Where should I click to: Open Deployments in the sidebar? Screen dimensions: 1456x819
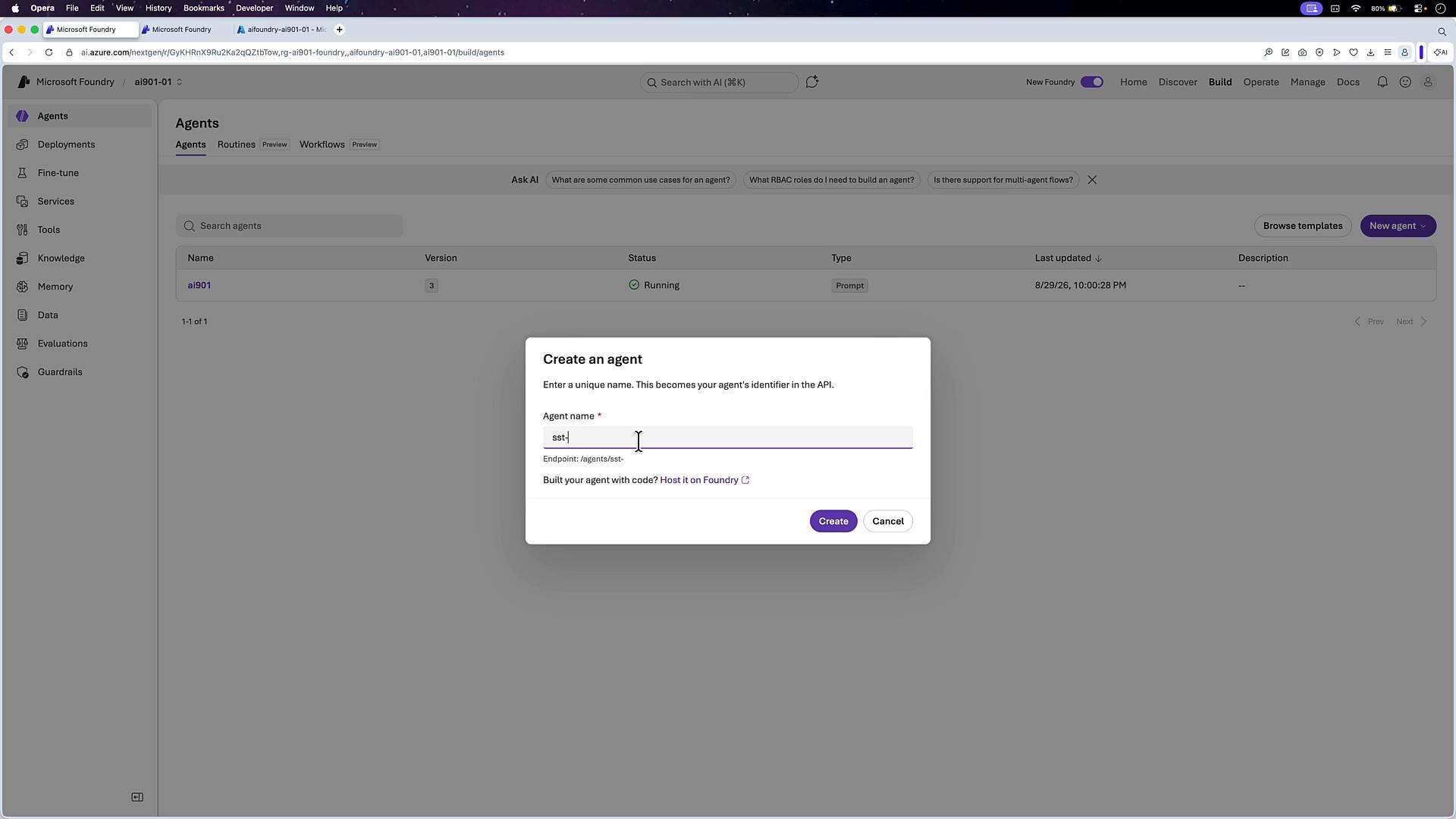80,144
